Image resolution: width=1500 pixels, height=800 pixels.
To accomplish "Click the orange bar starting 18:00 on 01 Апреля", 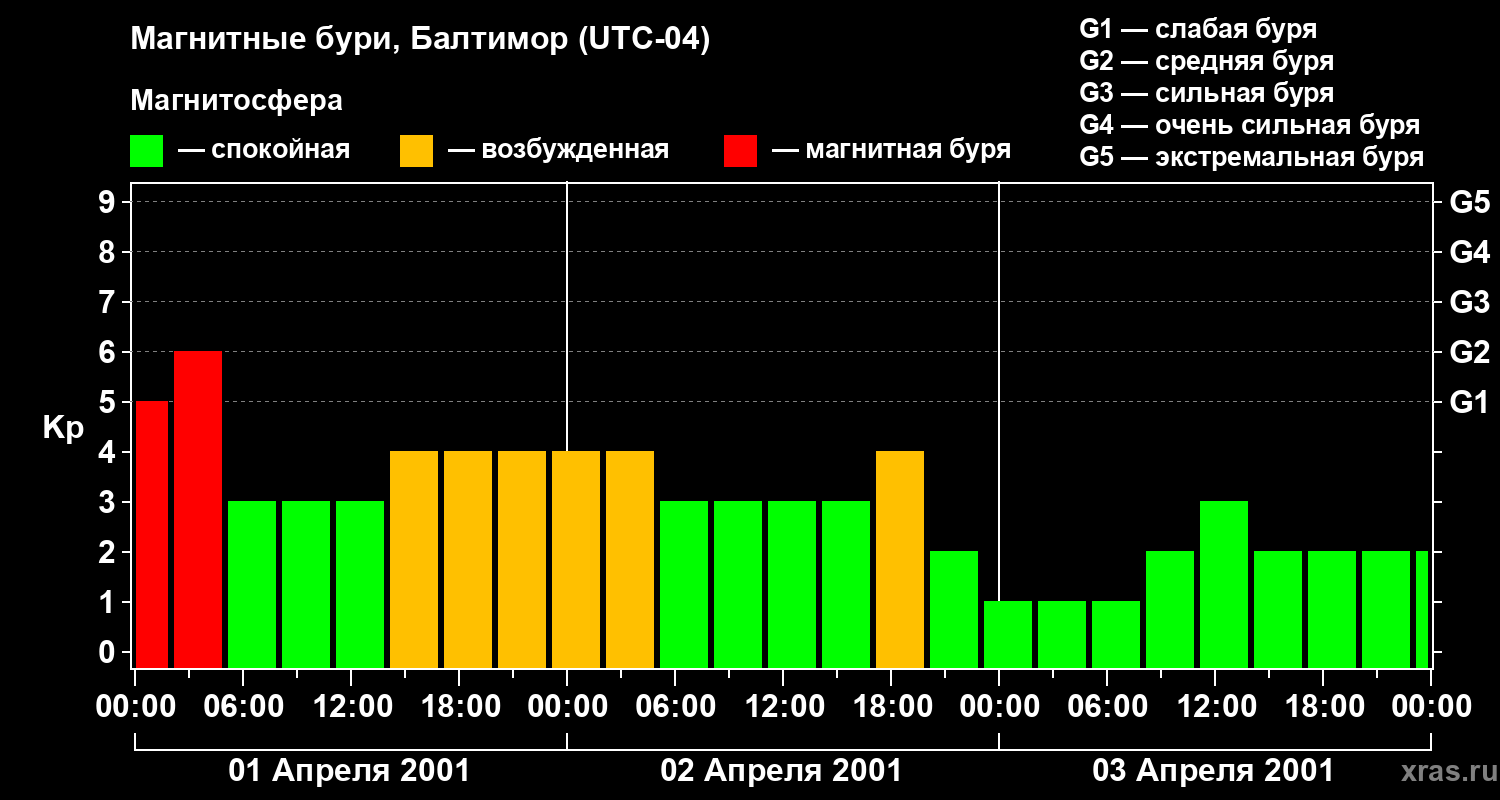I will click(x=468, y=560).
